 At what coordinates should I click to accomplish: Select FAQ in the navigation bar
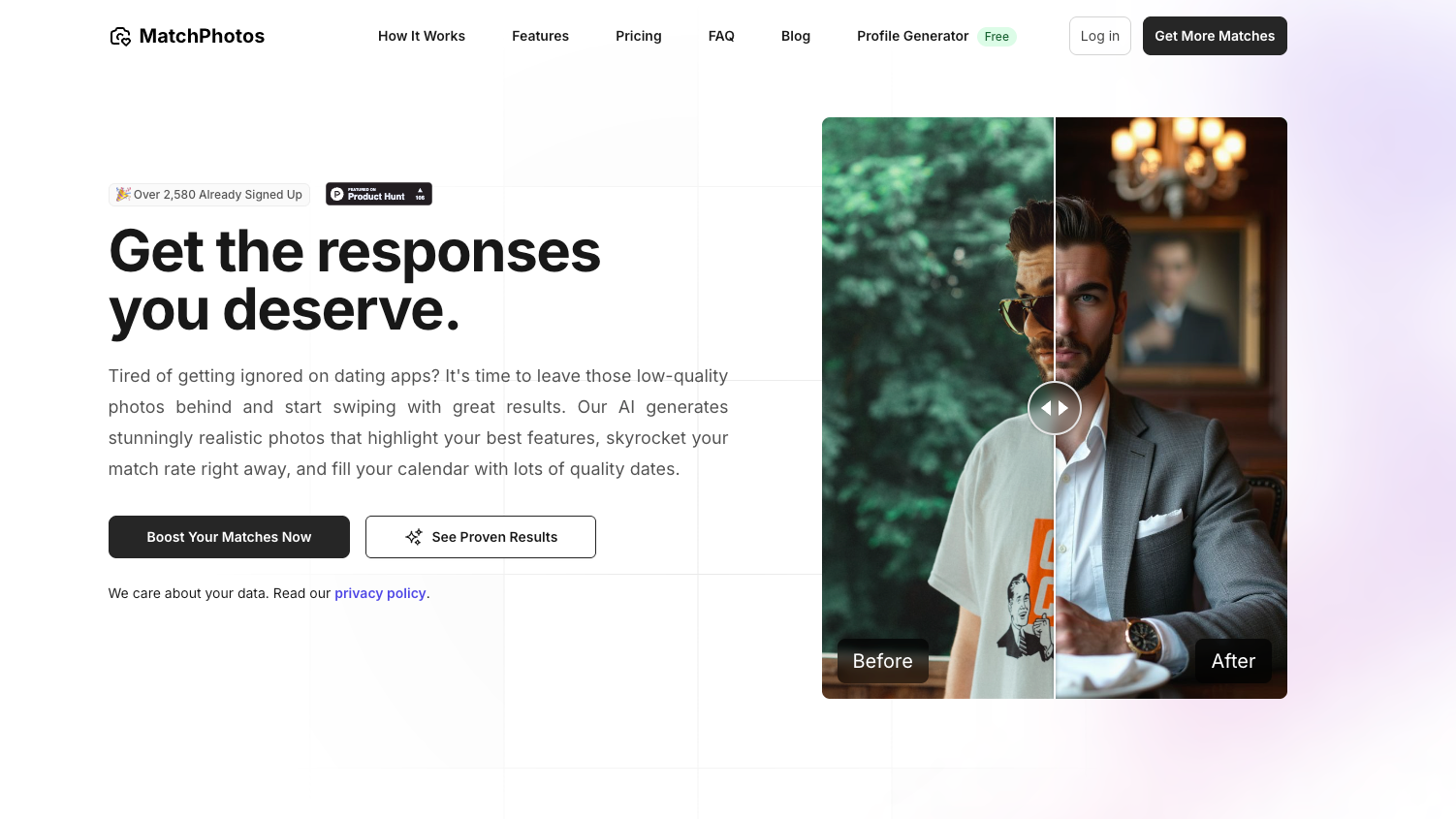point(721,36)
